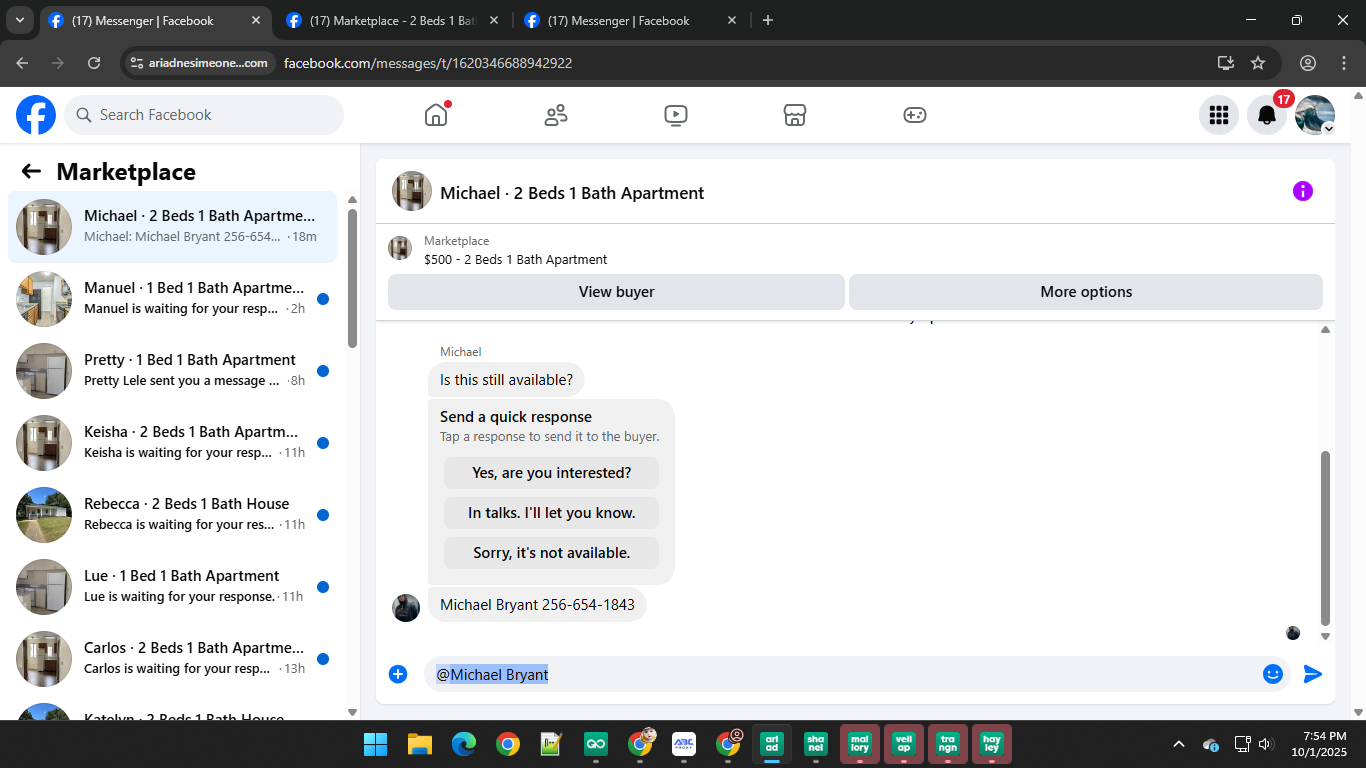Screen dimensions: 1366x768
Task: Send the message with the arrow icon
Action: tap(1313, 674)
